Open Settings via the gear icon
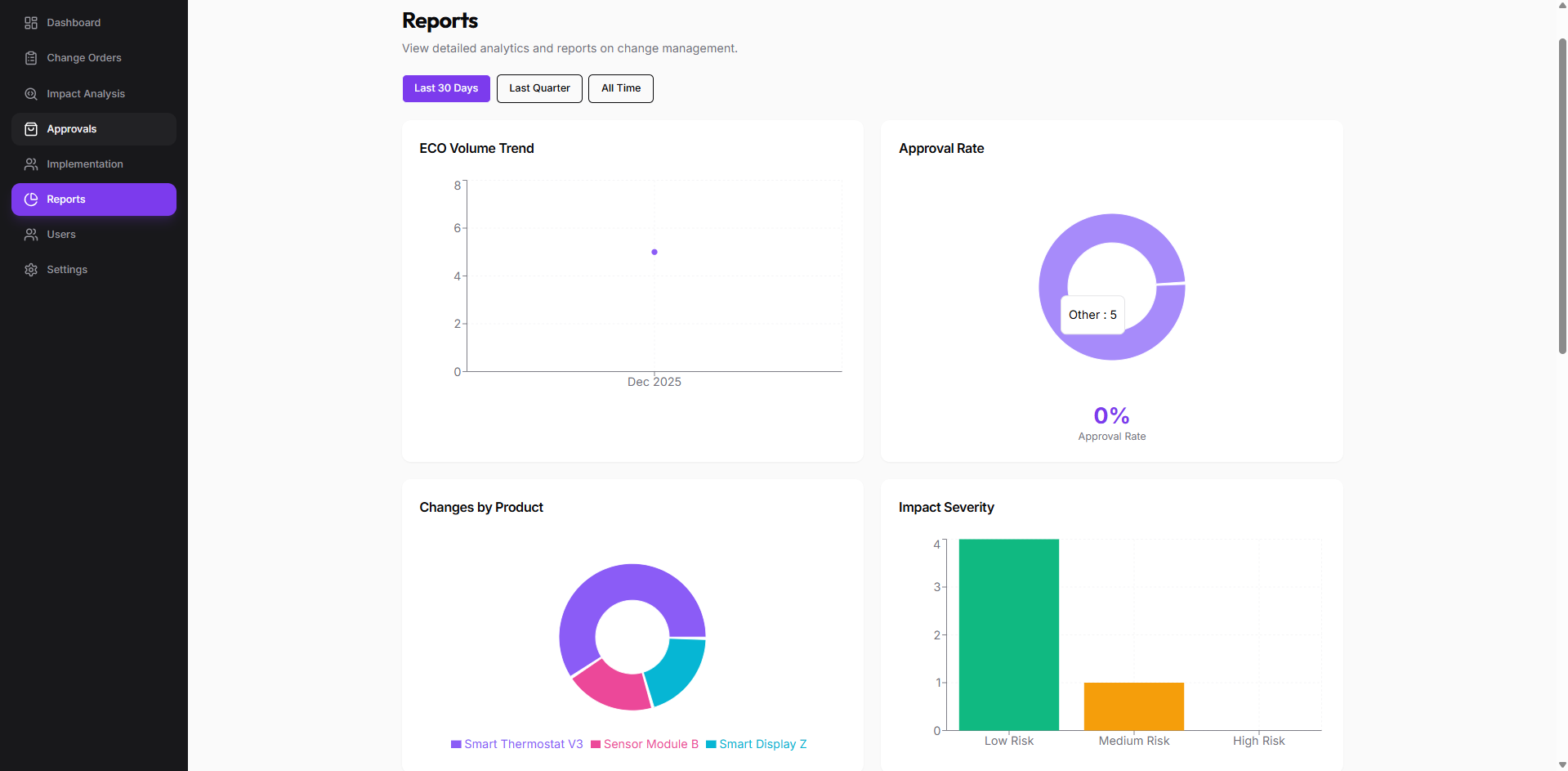 pos(30,269)
